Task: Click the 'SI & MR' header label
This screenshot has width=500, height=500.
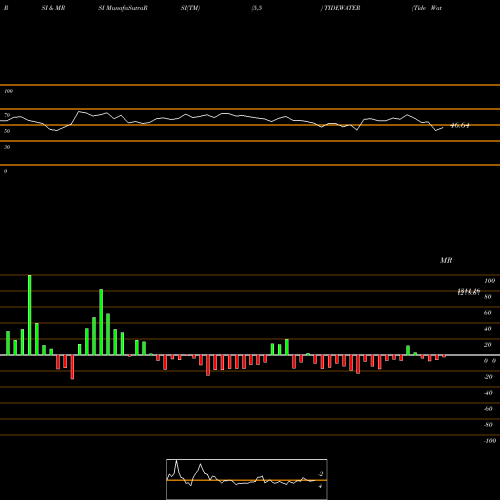Action: tap(53, 8)
